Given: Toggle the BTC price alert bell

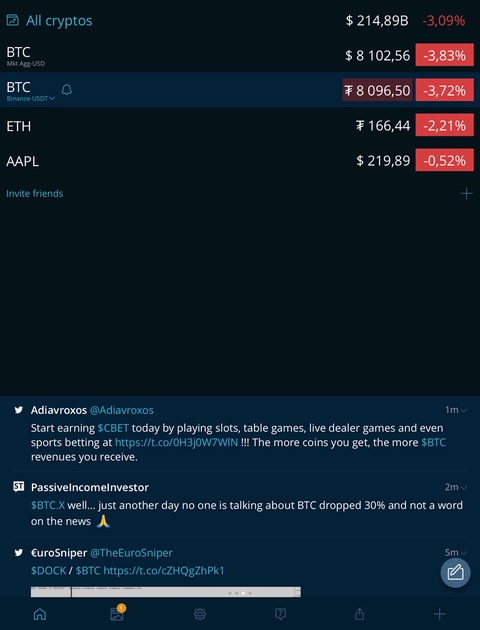Looking at the screenshot, I should [67, 90].
